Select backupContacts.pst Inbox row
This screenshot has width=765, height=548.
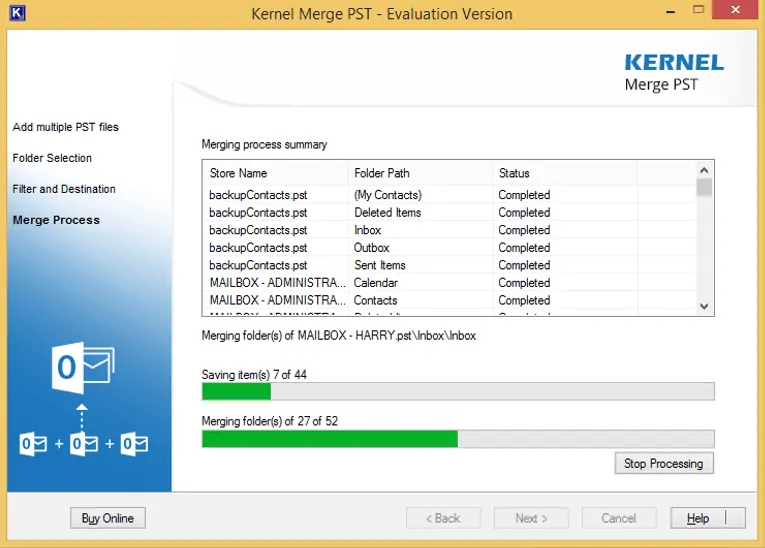(449, 230)
